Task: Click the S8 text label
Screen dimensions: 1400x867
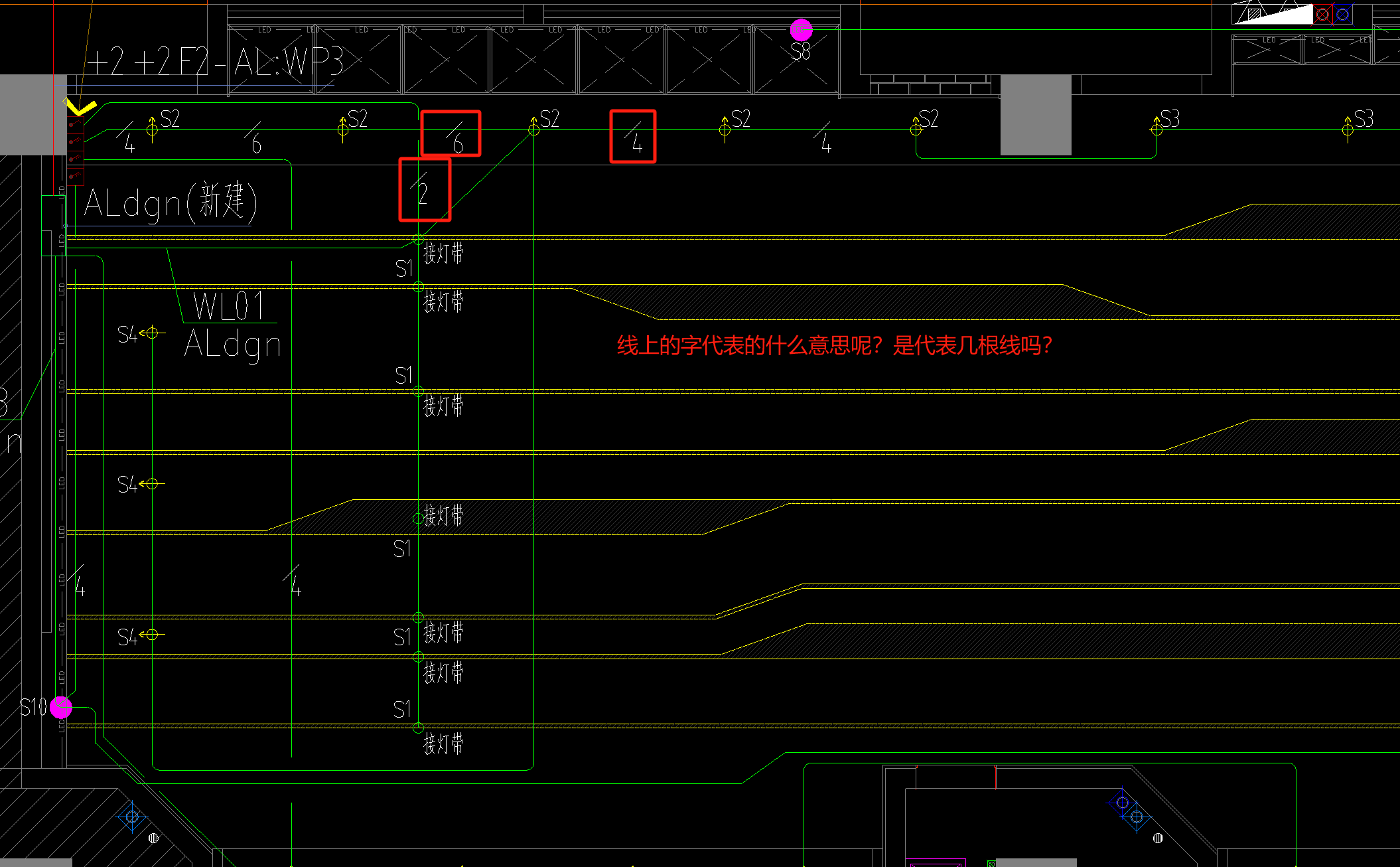Action: click(800, 51)
